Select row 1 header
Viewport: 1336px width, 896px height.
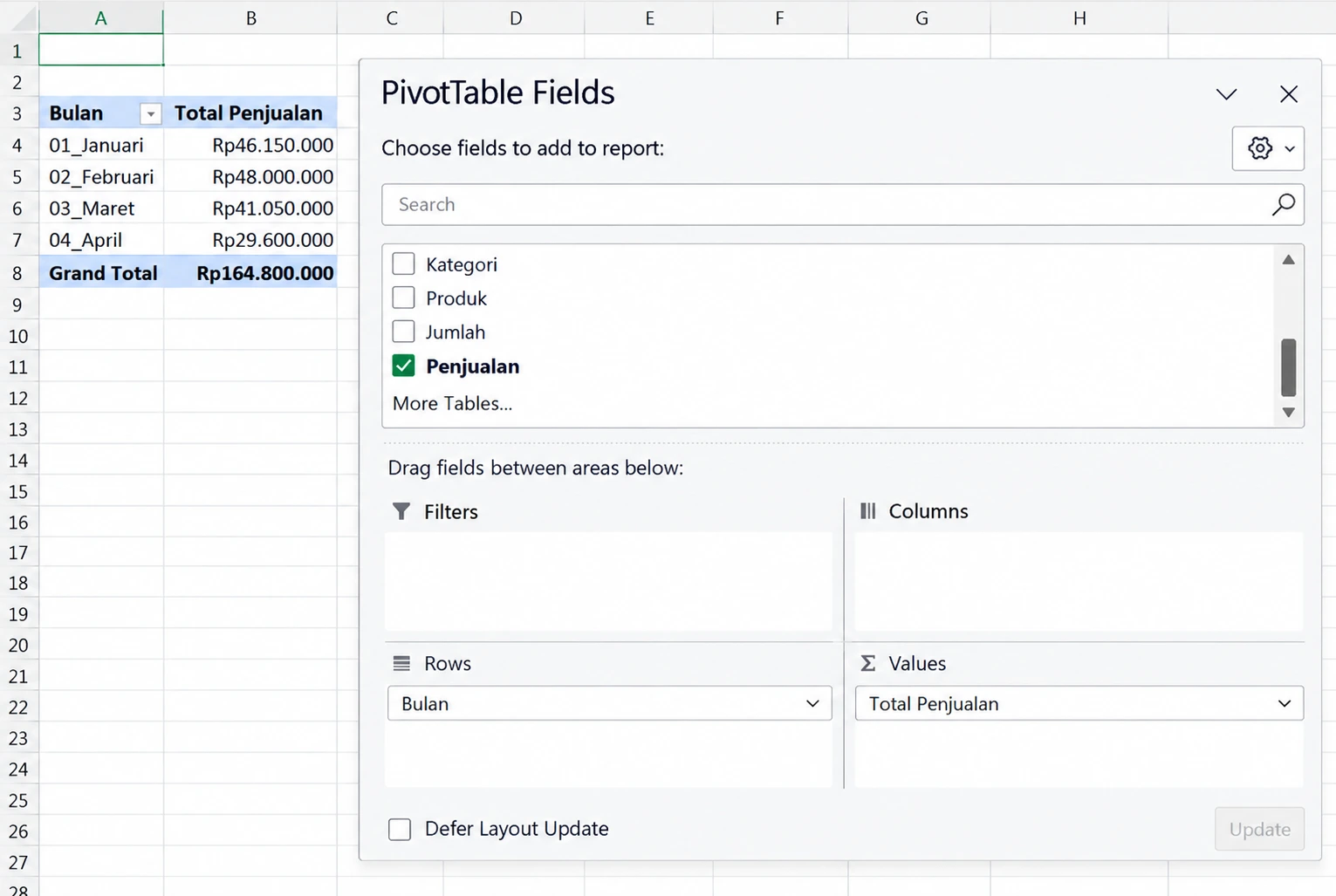click(18, 51)
